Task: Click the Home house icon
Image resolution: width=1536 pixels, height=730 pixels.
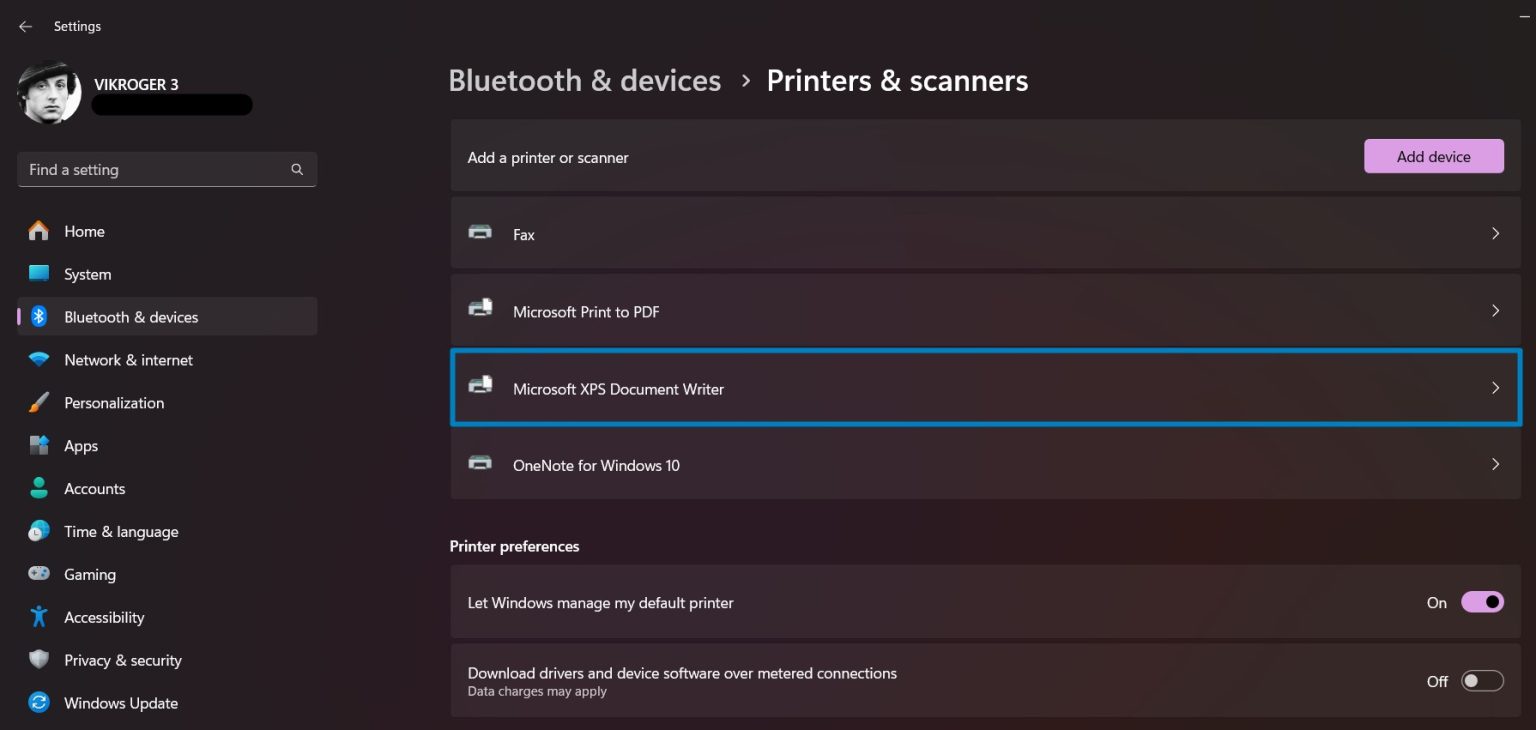Action: coord(38,231)
